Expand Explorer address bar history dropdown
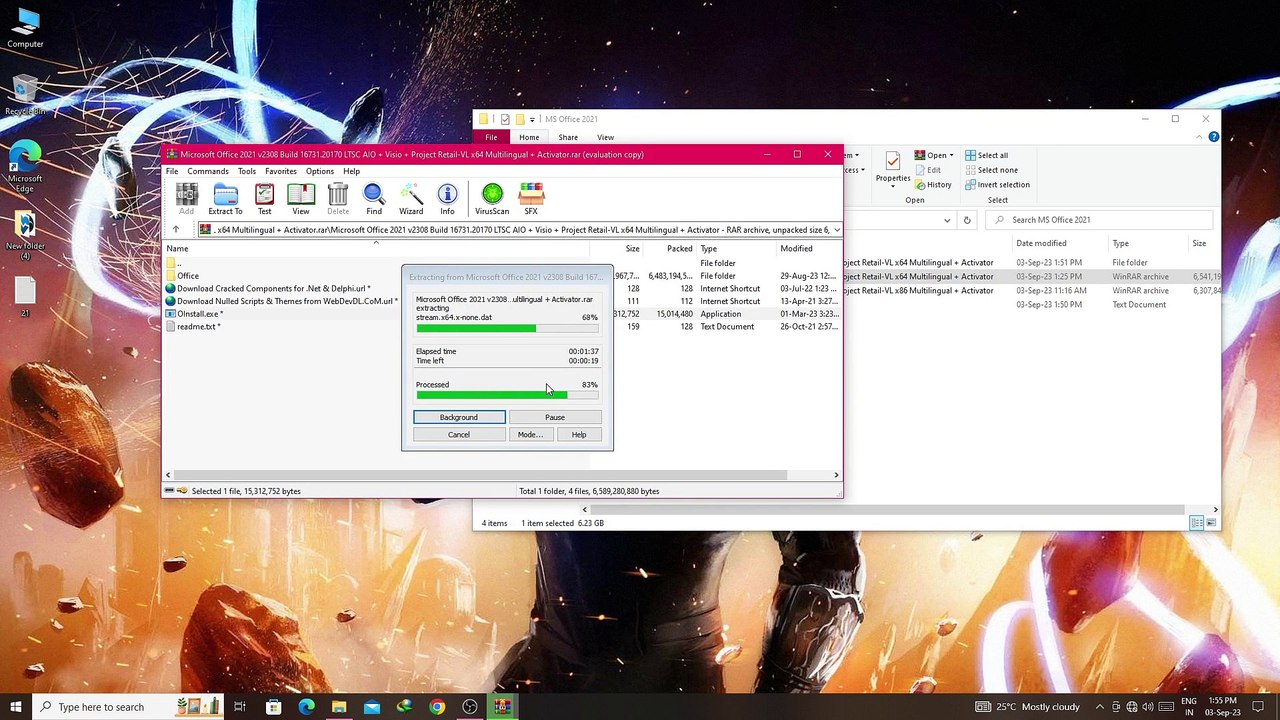 click(x=947, y=220)
